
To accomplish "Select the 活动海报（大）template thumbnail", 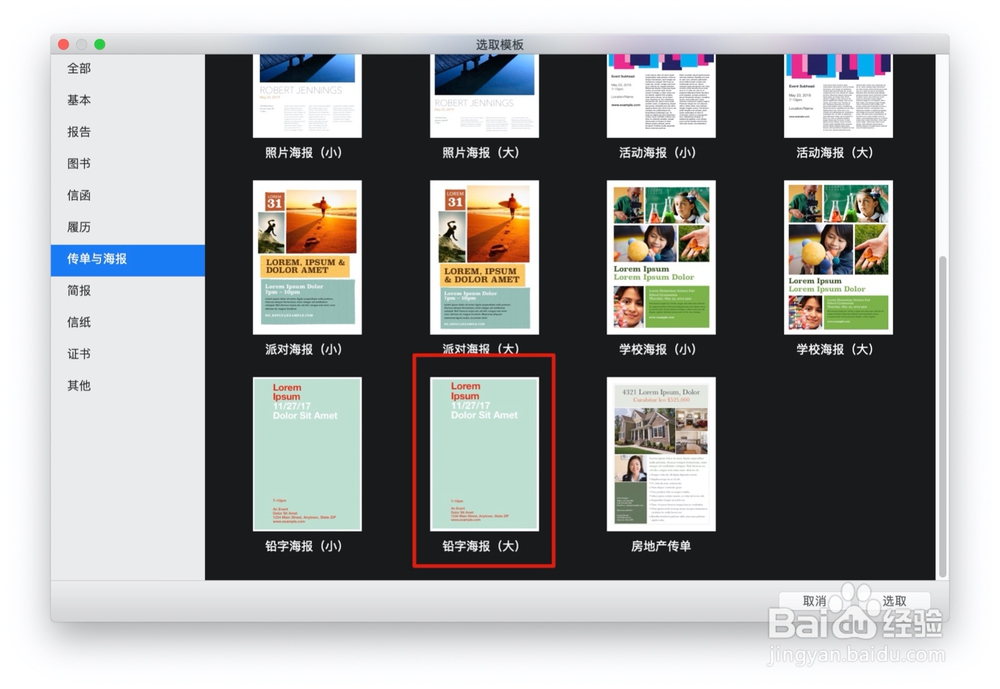I will (x=838, y=96).
